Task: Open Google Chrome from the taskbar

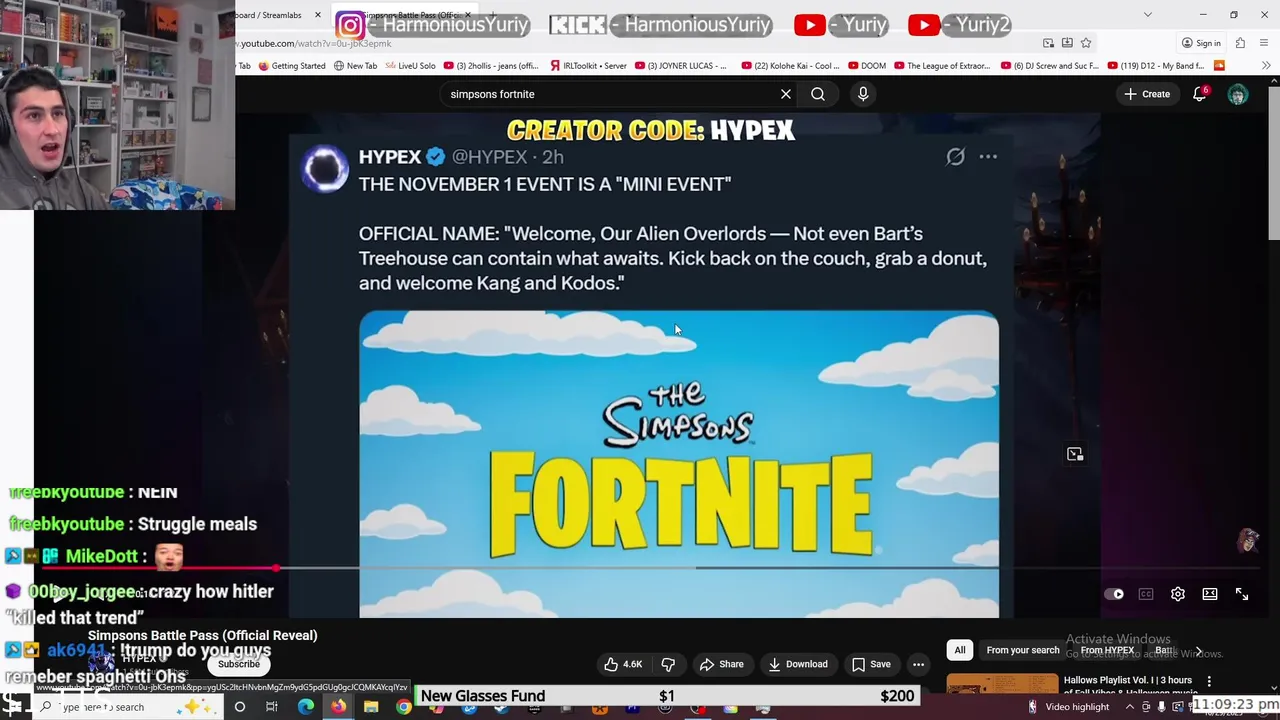Action: [403, 707]
